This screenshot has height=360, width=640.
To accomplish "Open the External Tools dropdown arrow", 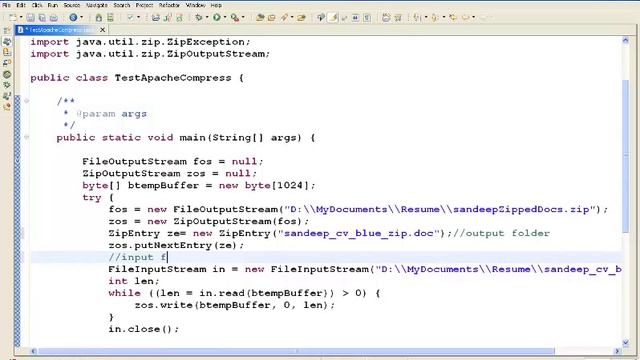I will coord(243,18).
